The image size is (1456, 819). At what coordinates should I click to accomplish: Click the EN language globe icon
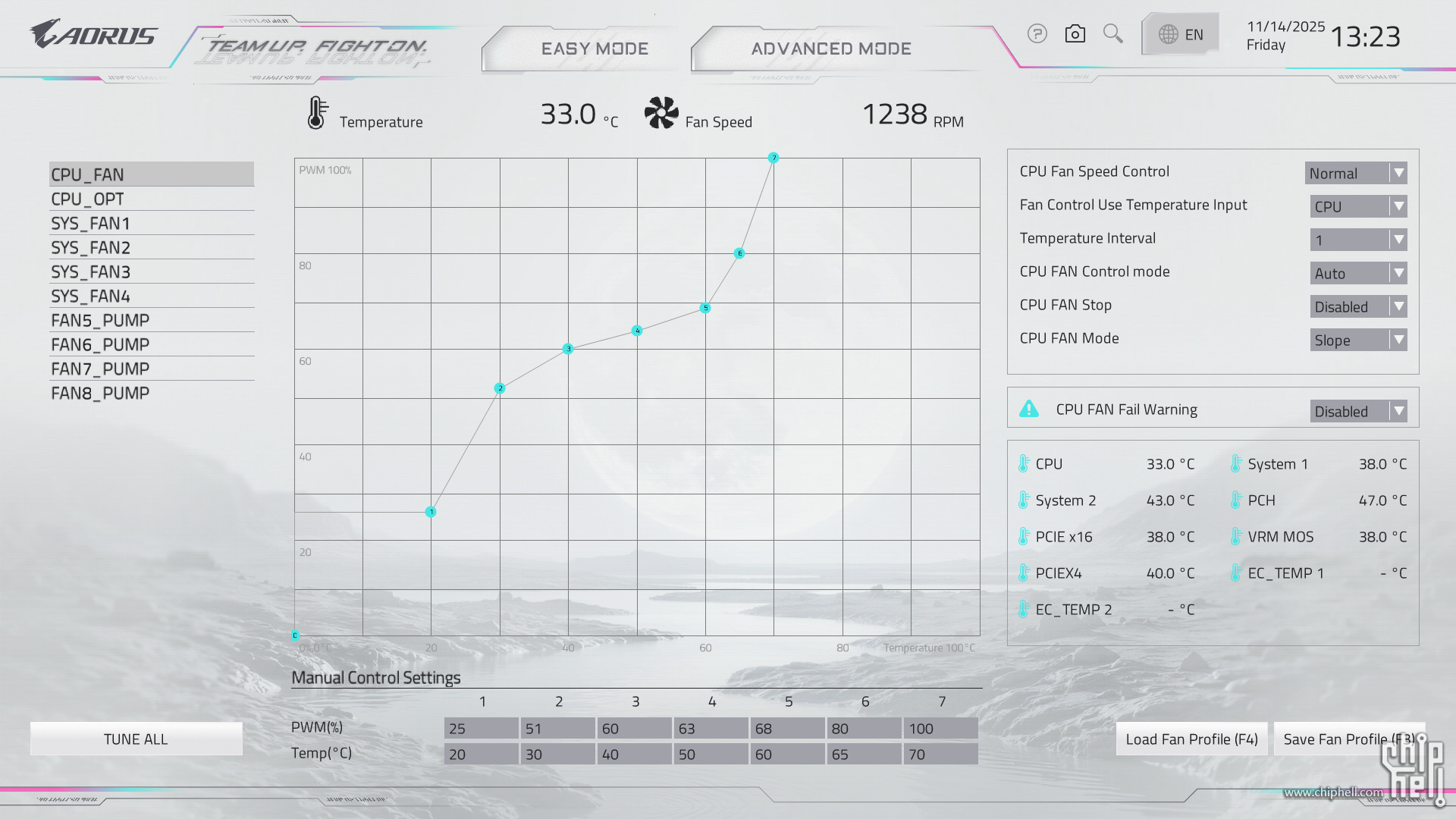[x=1169, y=34]
